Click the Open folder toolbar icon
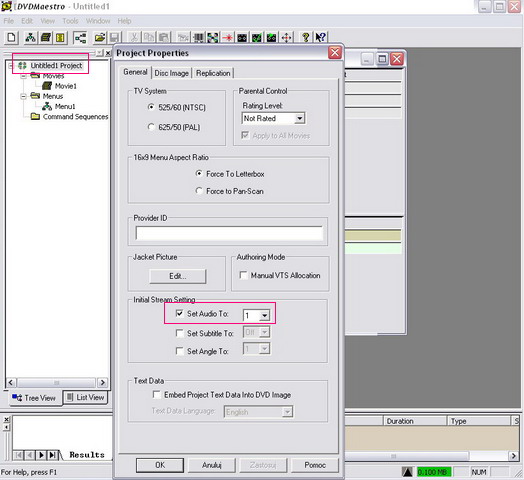Viewport: 524px width, 480px height. (x=100, y=37)
